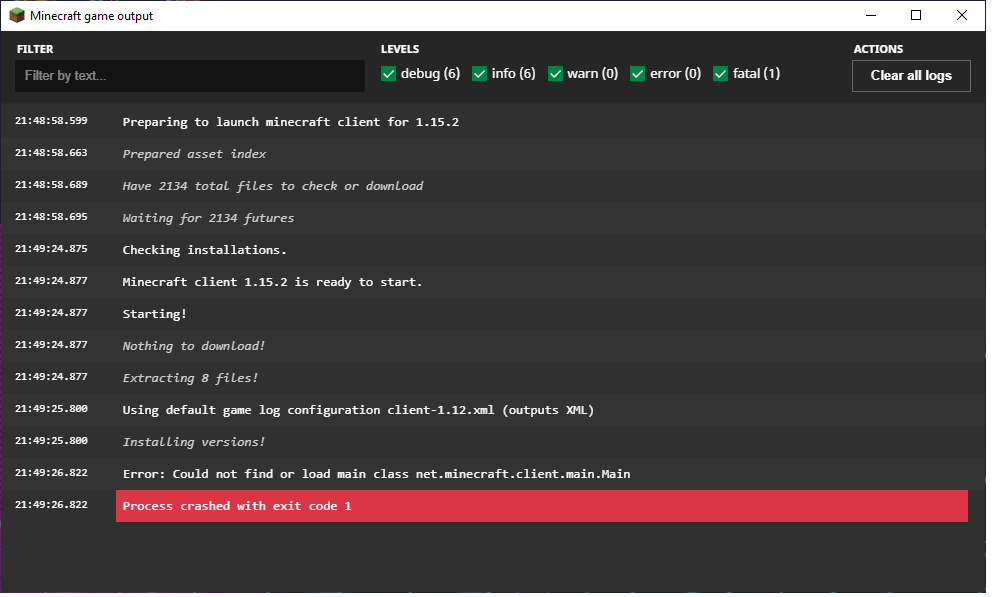The image size is (994, 597).
Task: Focus the Filter by text input field
Action: click(190, 76)
